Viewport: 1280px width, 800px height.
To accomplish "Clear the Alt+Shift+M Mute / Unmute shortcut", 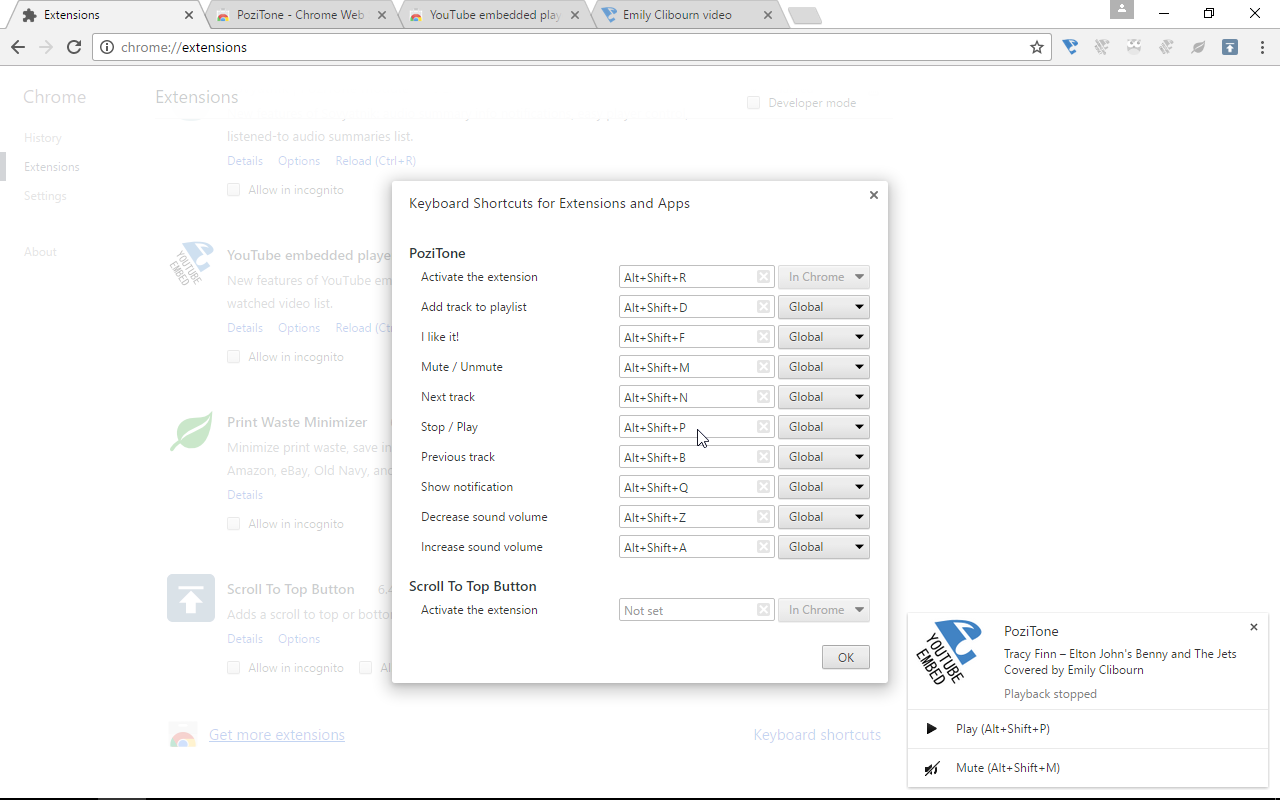I will 764,367.
